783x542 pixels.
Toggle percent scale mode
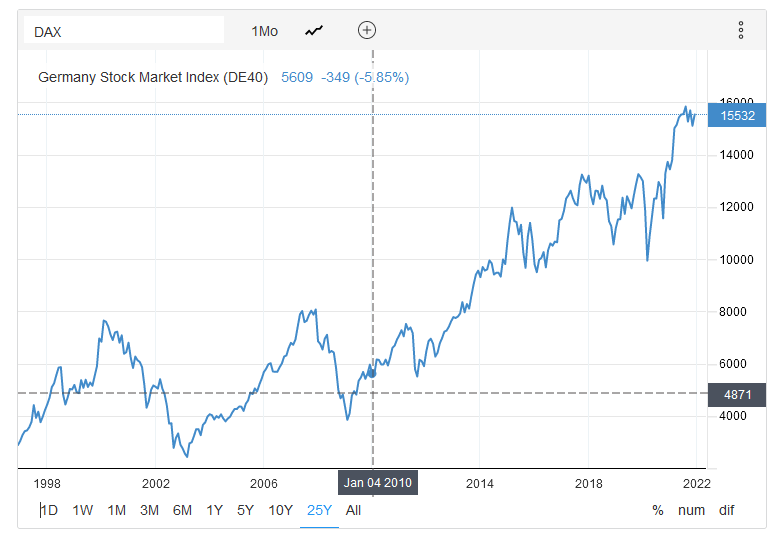(657, 510)
